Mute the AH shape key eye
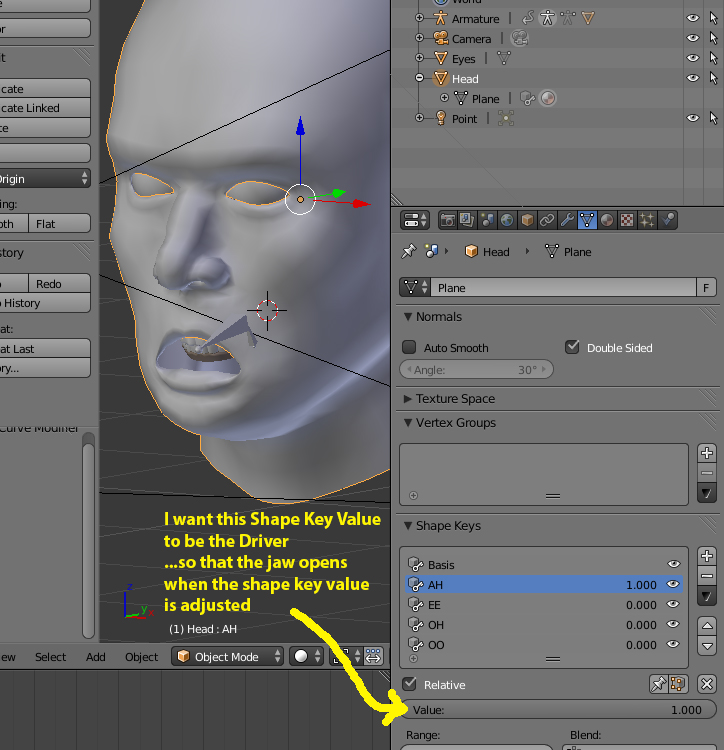Image resolution: width=724 pixels, height=750 pixels. [x=673, y=585]
